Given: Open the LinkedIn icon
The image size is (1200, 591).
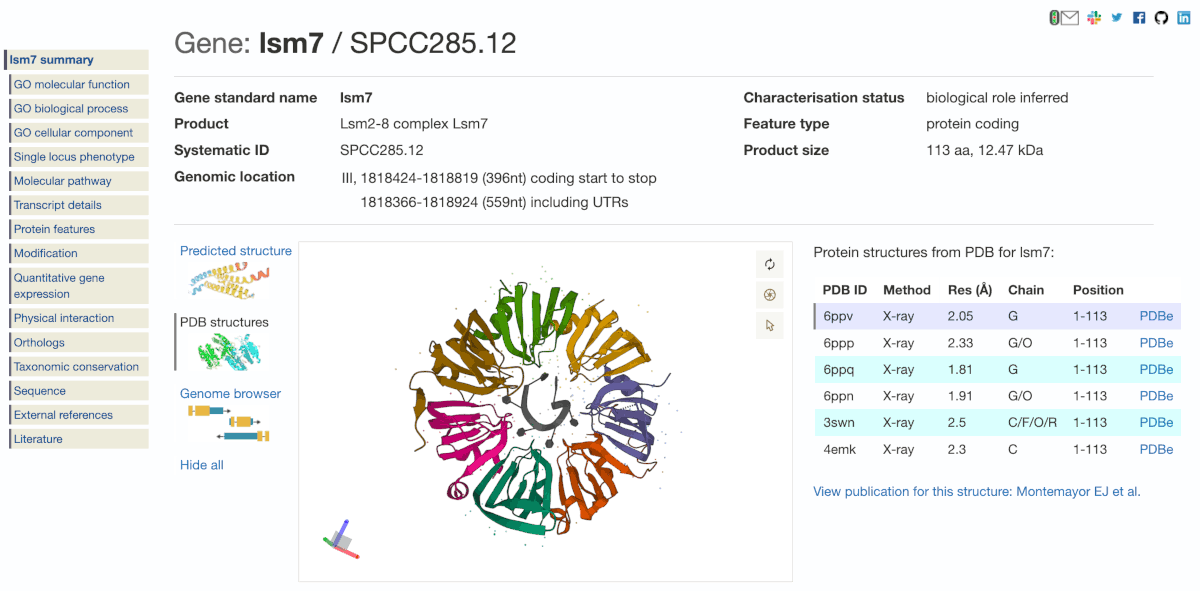Looking at the screenshot, I should tap(1184, 18).
